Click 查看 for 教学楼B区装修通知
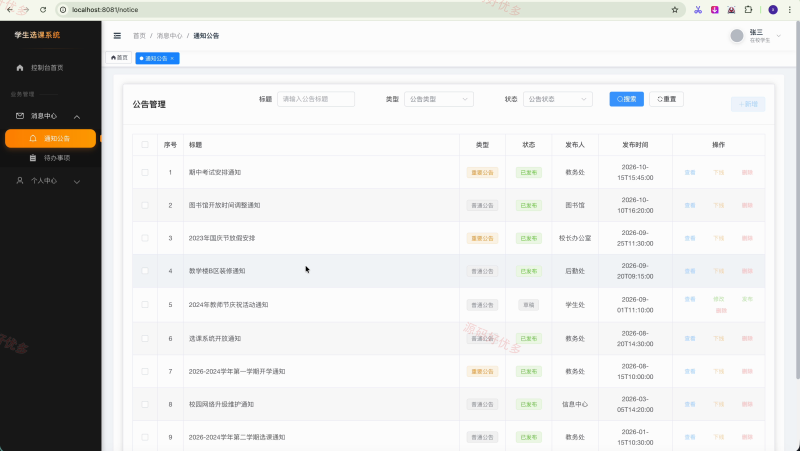The height and width of the screenshot is (451, 800). [x=690, y=271]
